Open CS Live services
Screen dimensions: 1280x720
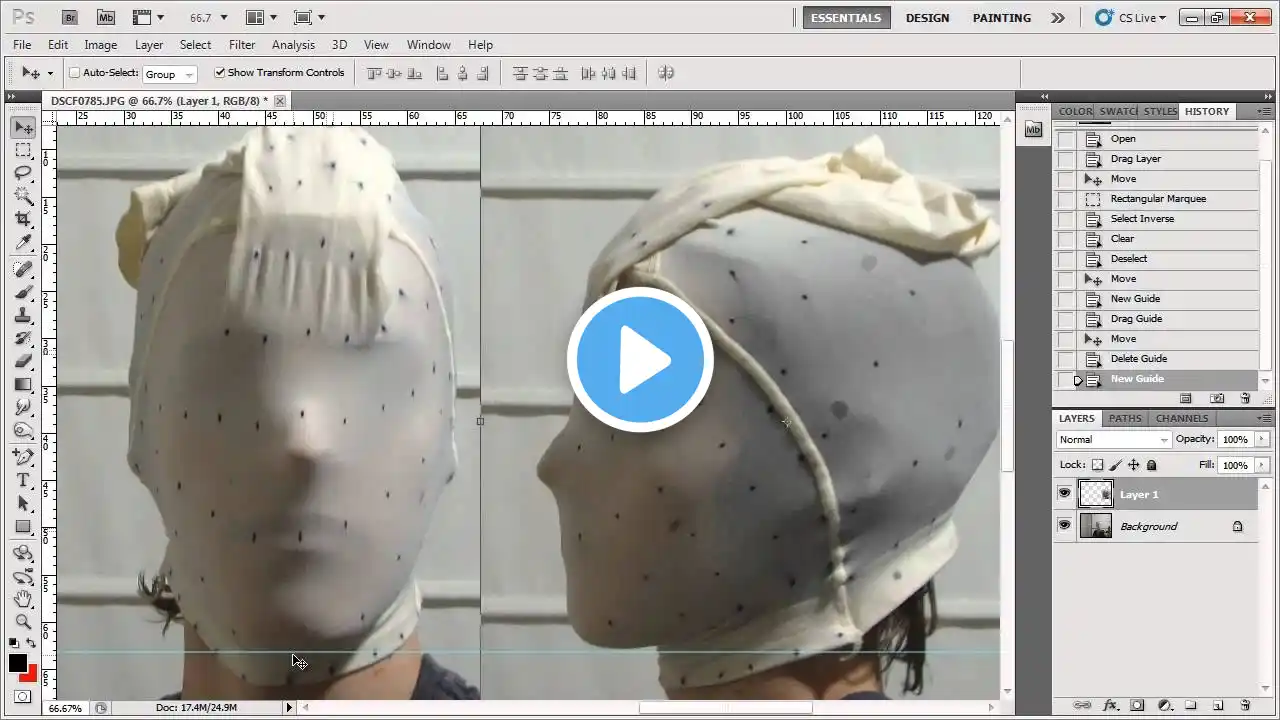point(1130,18)
